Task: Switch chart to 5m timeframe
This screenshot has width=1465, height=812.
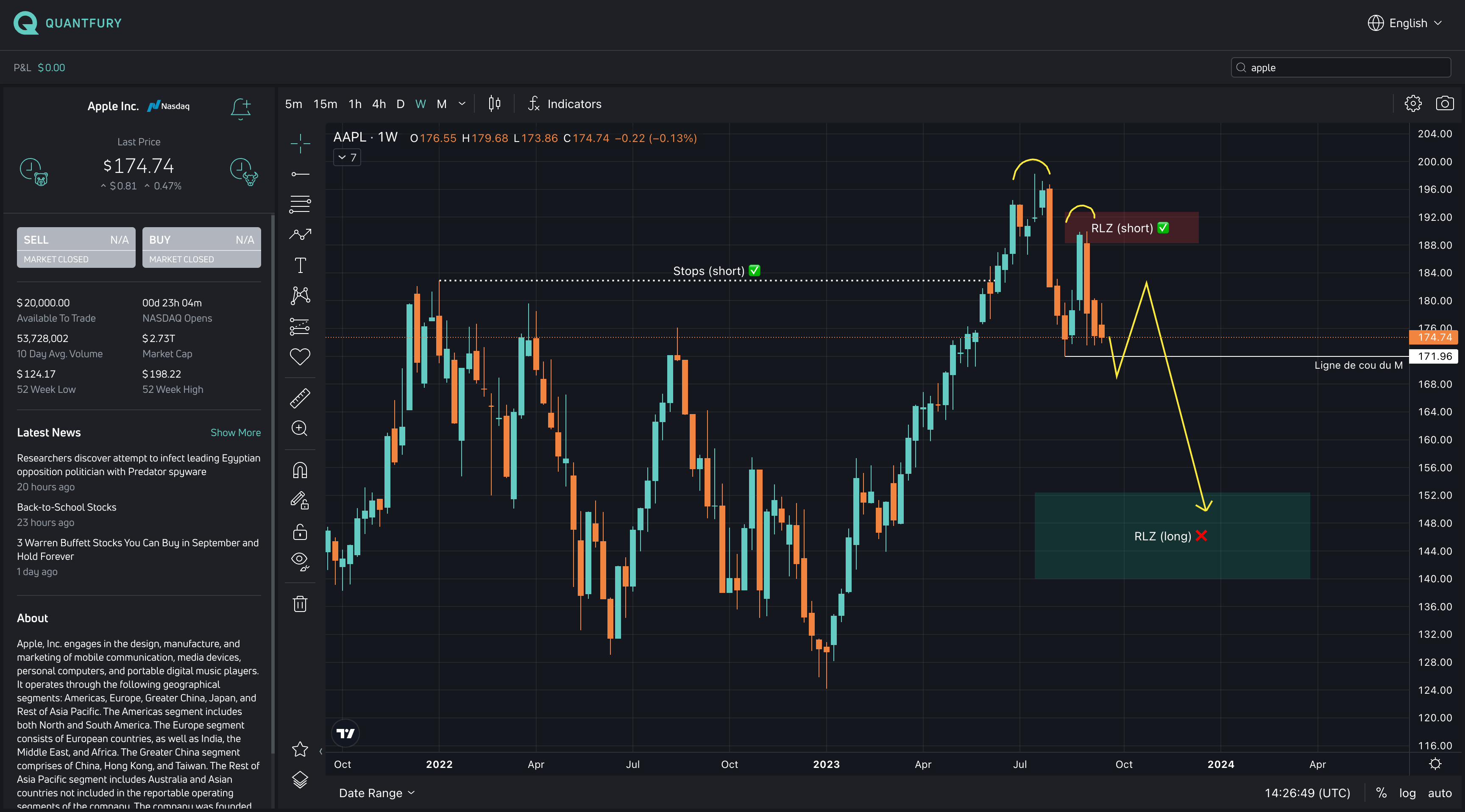Action: (293, 104)
